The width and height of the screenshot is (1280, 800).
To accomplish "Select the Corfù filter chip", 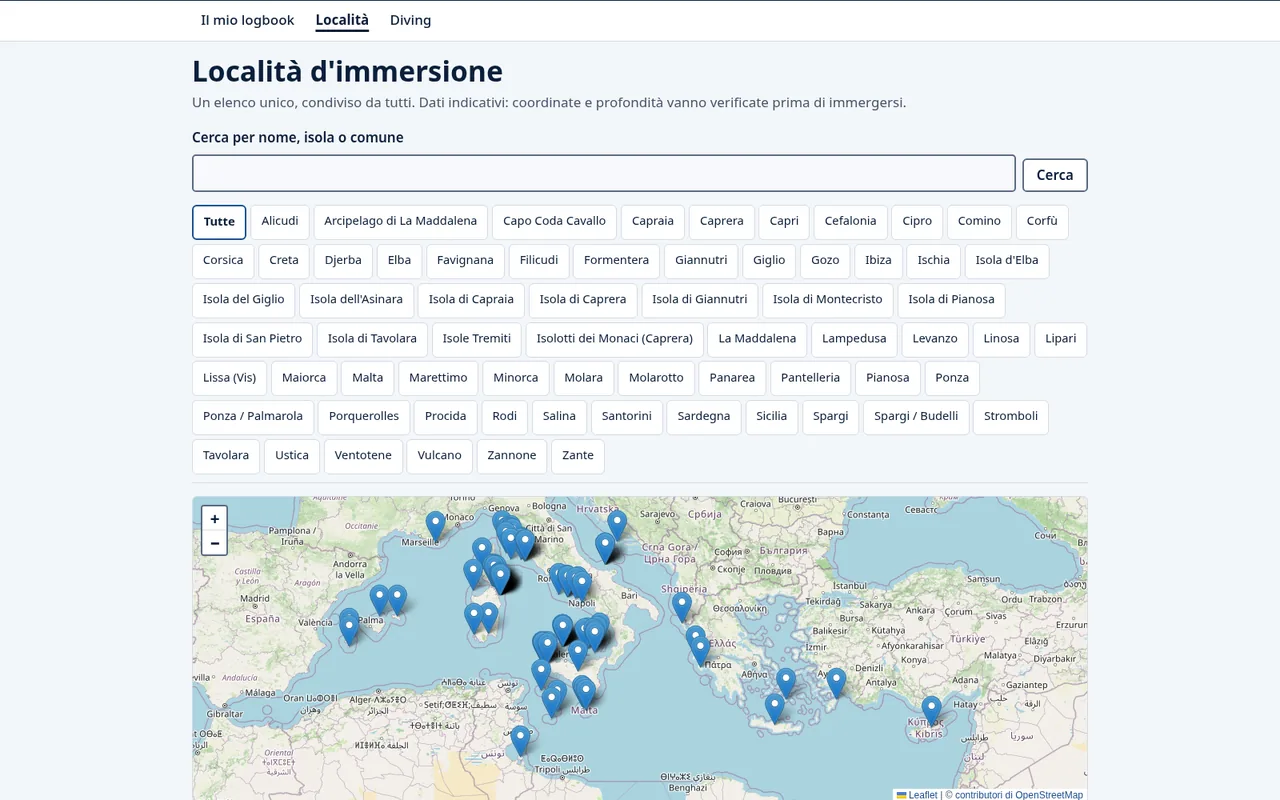I will 1042,222.
